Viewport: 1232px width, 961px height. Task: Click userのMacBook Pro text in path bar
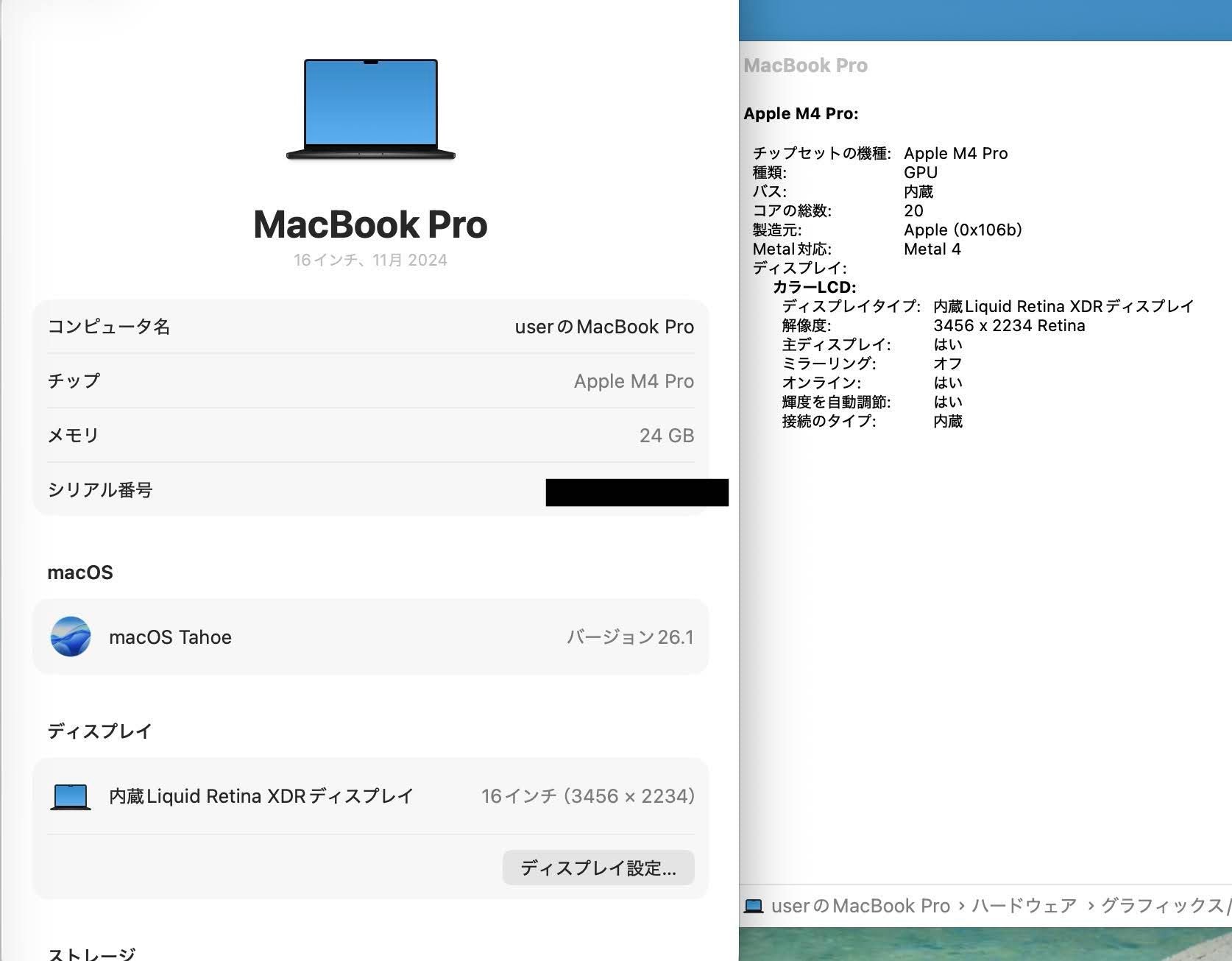[860, 906]
